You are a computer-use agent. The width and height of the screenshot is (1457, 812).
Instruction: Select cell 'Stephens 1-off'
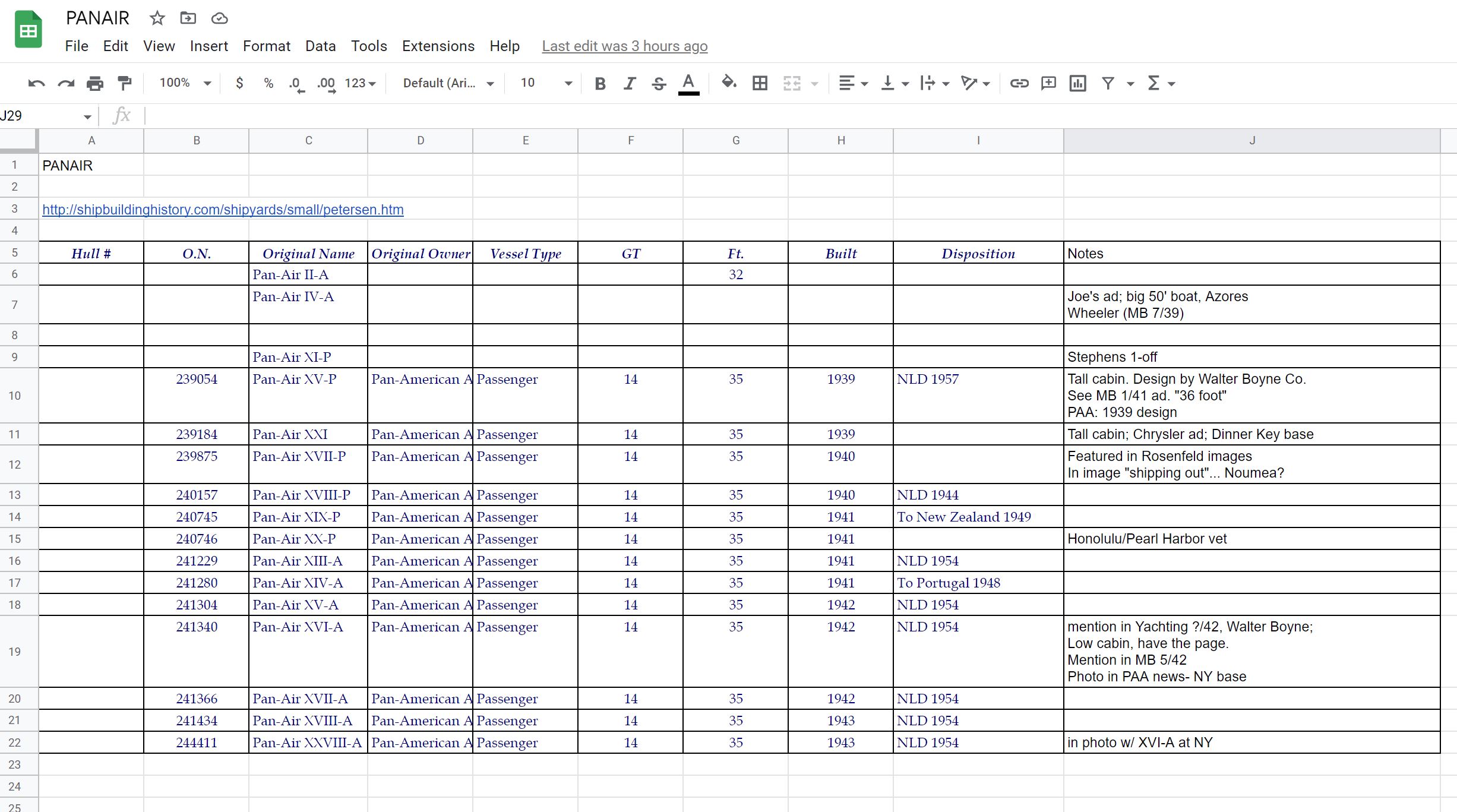click(1251, 357)
